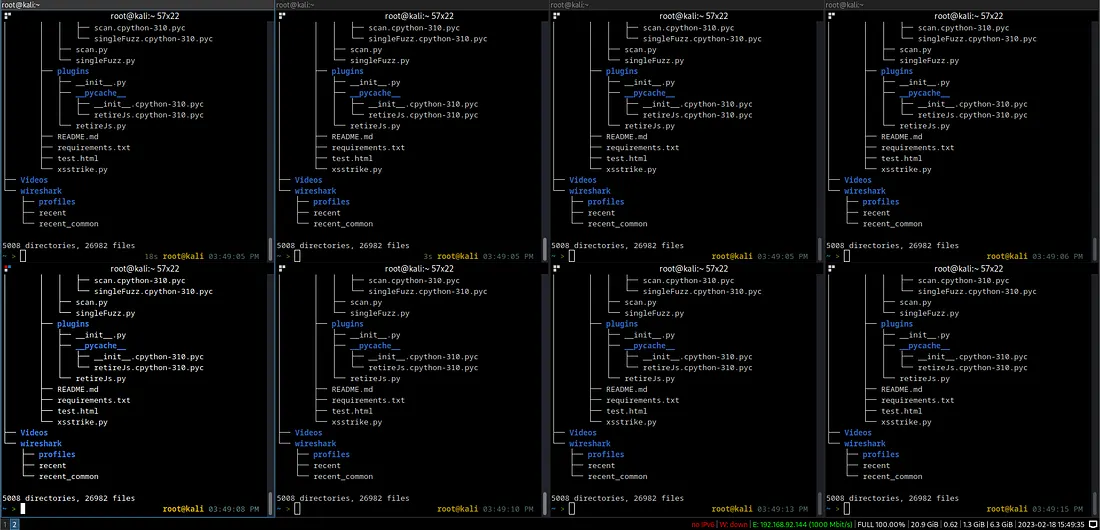Open group icon in the 03:49:06 pane

coord(832,16)
